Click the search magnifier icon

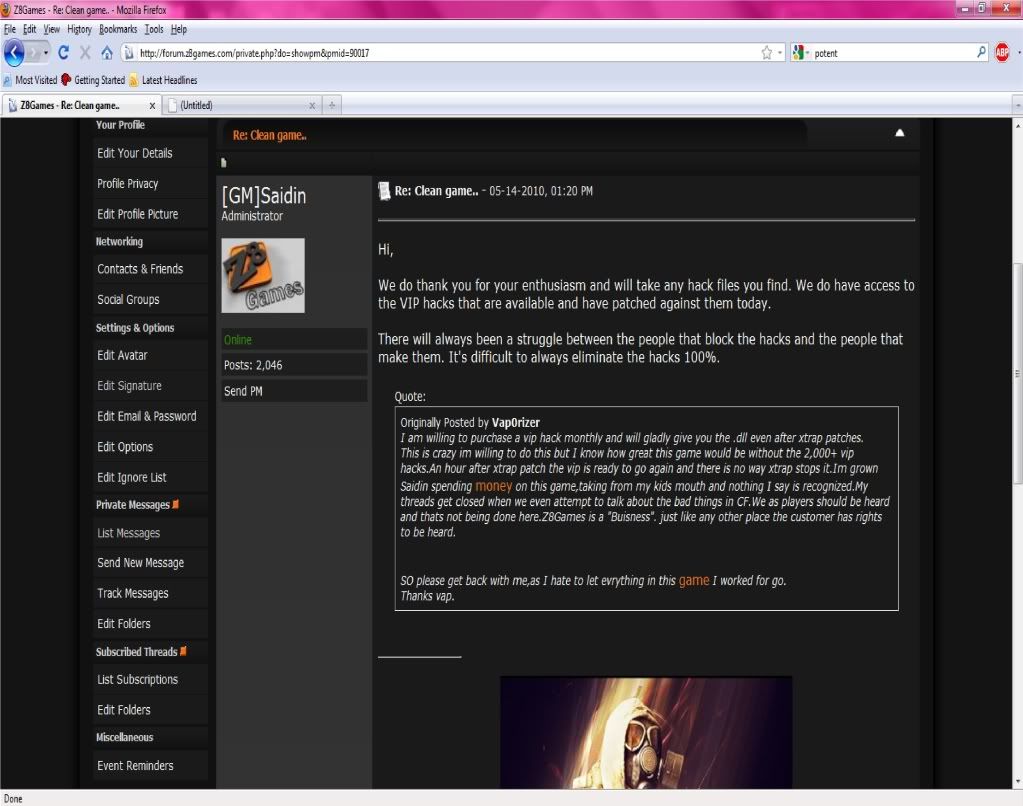click(x=981, y=53)
